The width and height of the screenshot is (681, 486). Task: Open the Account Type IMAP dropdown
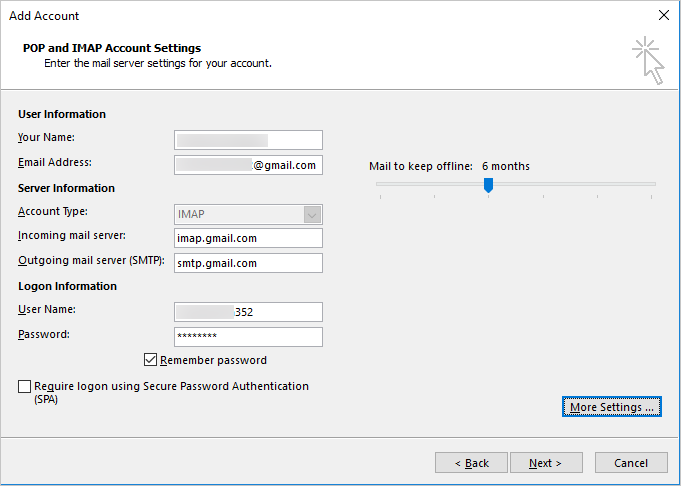tap(312, 214)
